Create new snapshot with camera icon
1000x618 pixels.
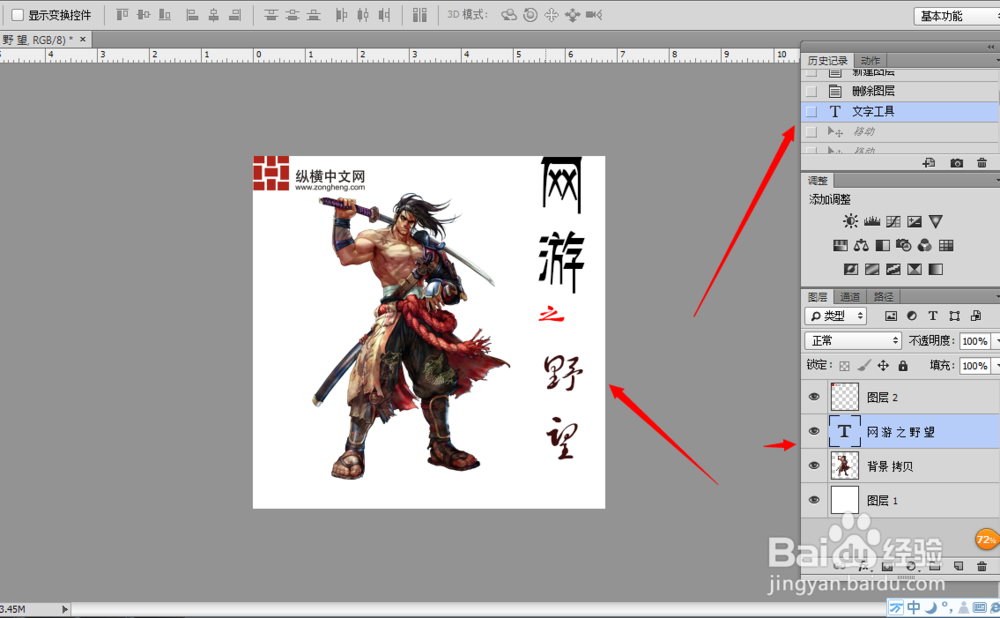[956, 163]
